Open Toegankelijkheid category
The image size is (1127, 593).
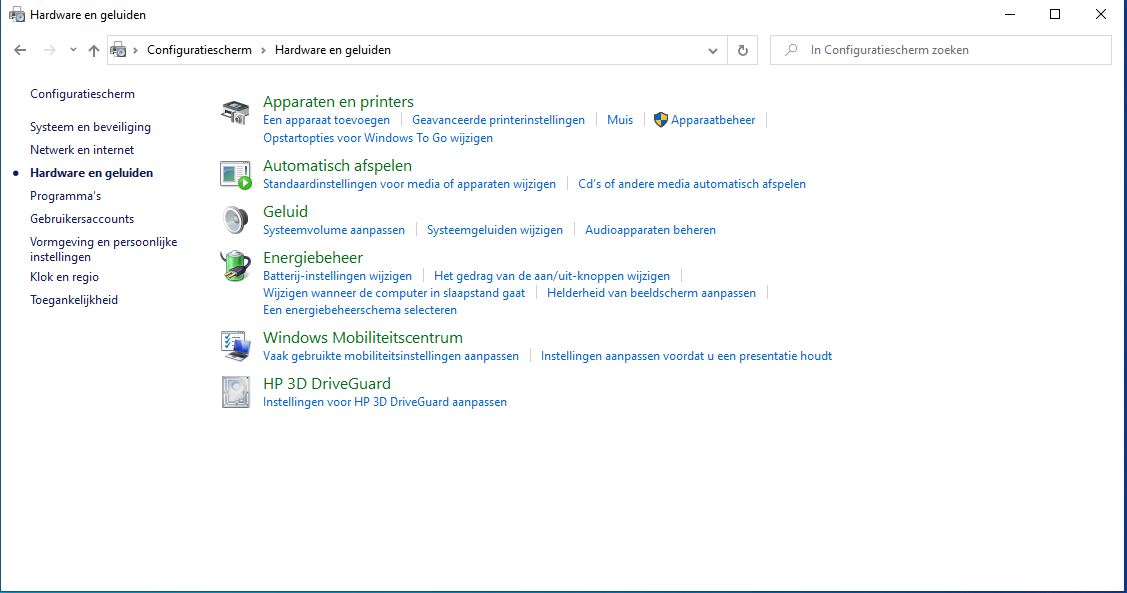pos(74,300)
